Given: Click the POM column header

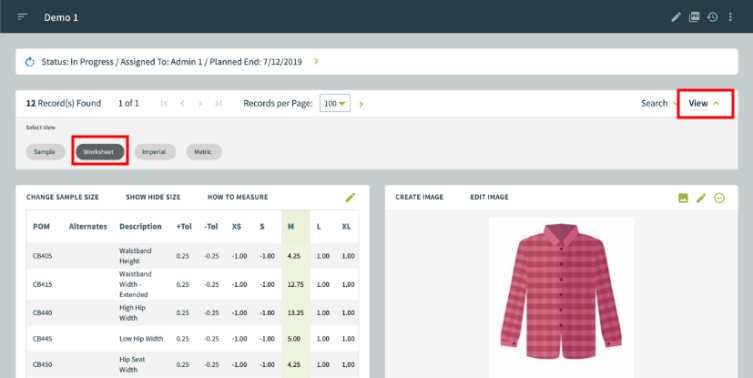Looking at the screenshot, I should [41, 226].
